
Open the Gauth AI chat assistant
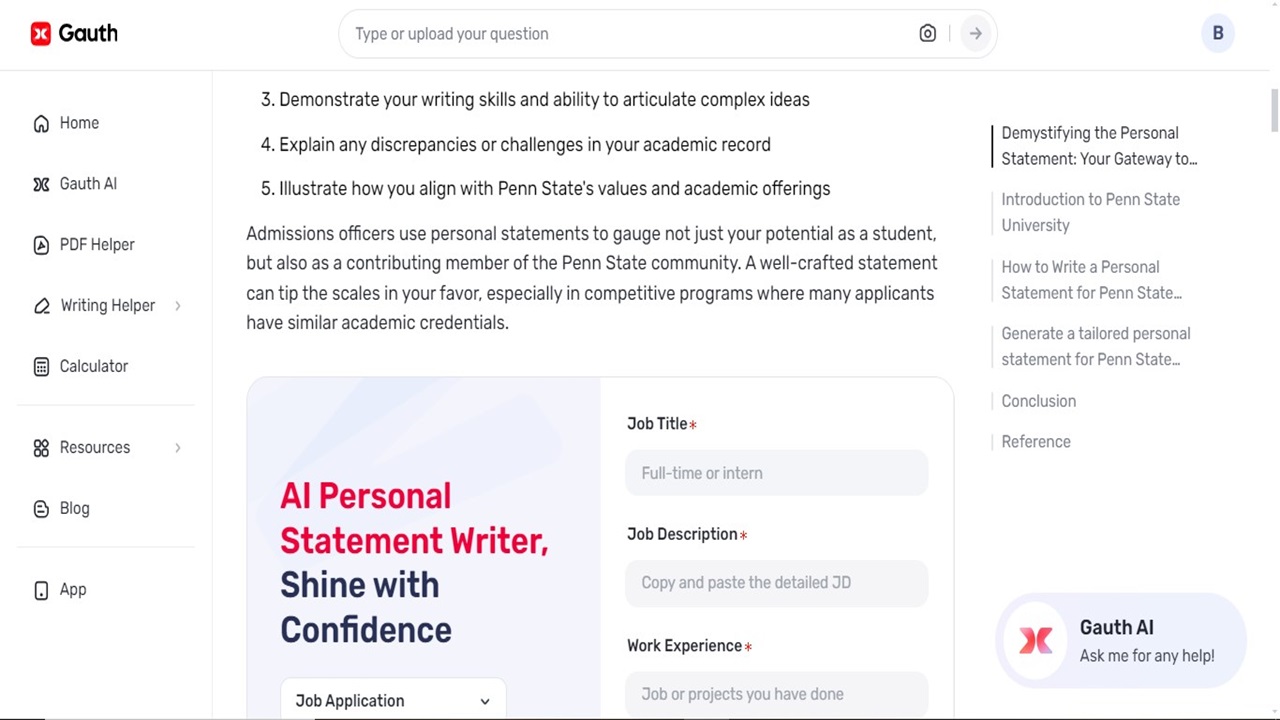pos(1120,641)
